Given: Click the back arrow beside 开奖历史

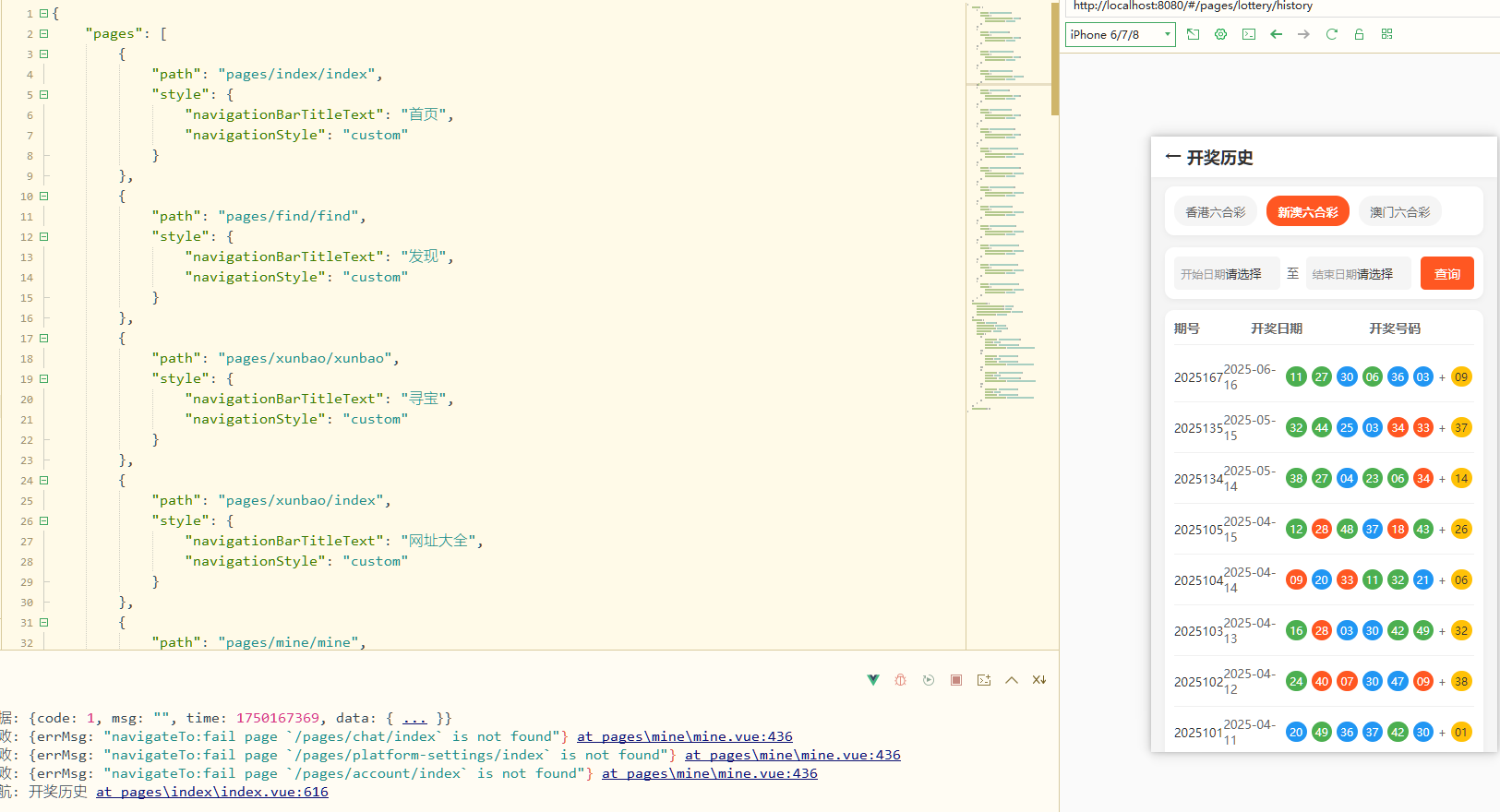Looking at the screenshot, I should coord(1172,157).
